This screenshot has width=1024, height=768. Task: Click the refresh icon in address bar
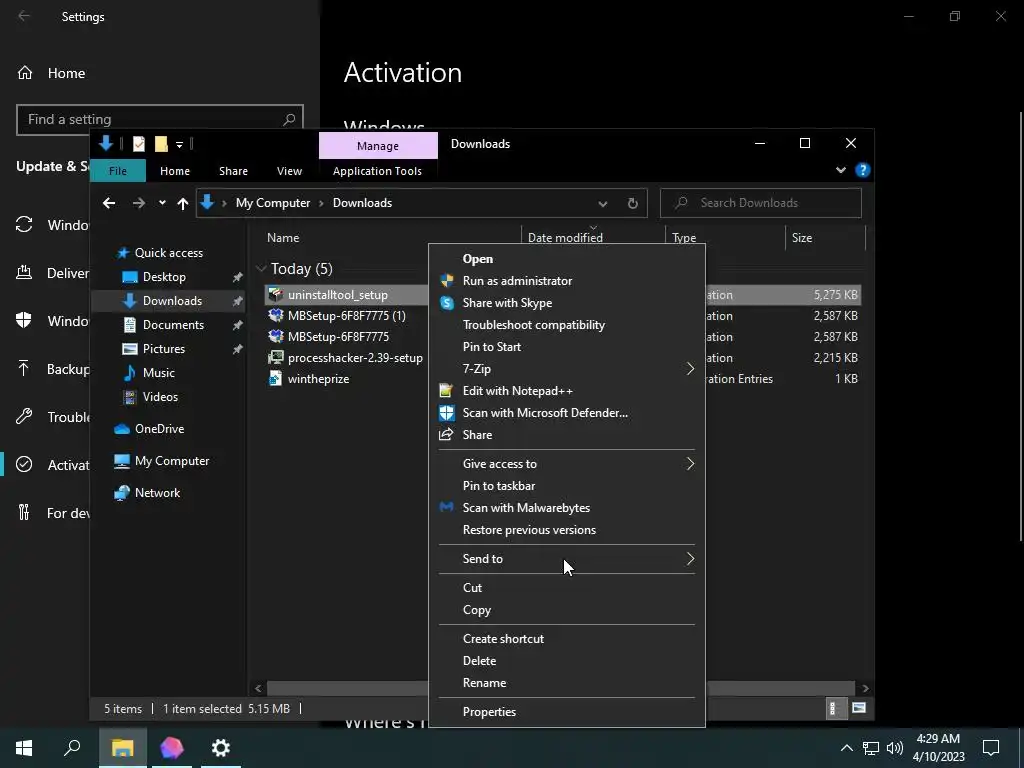tap(632, 203)
